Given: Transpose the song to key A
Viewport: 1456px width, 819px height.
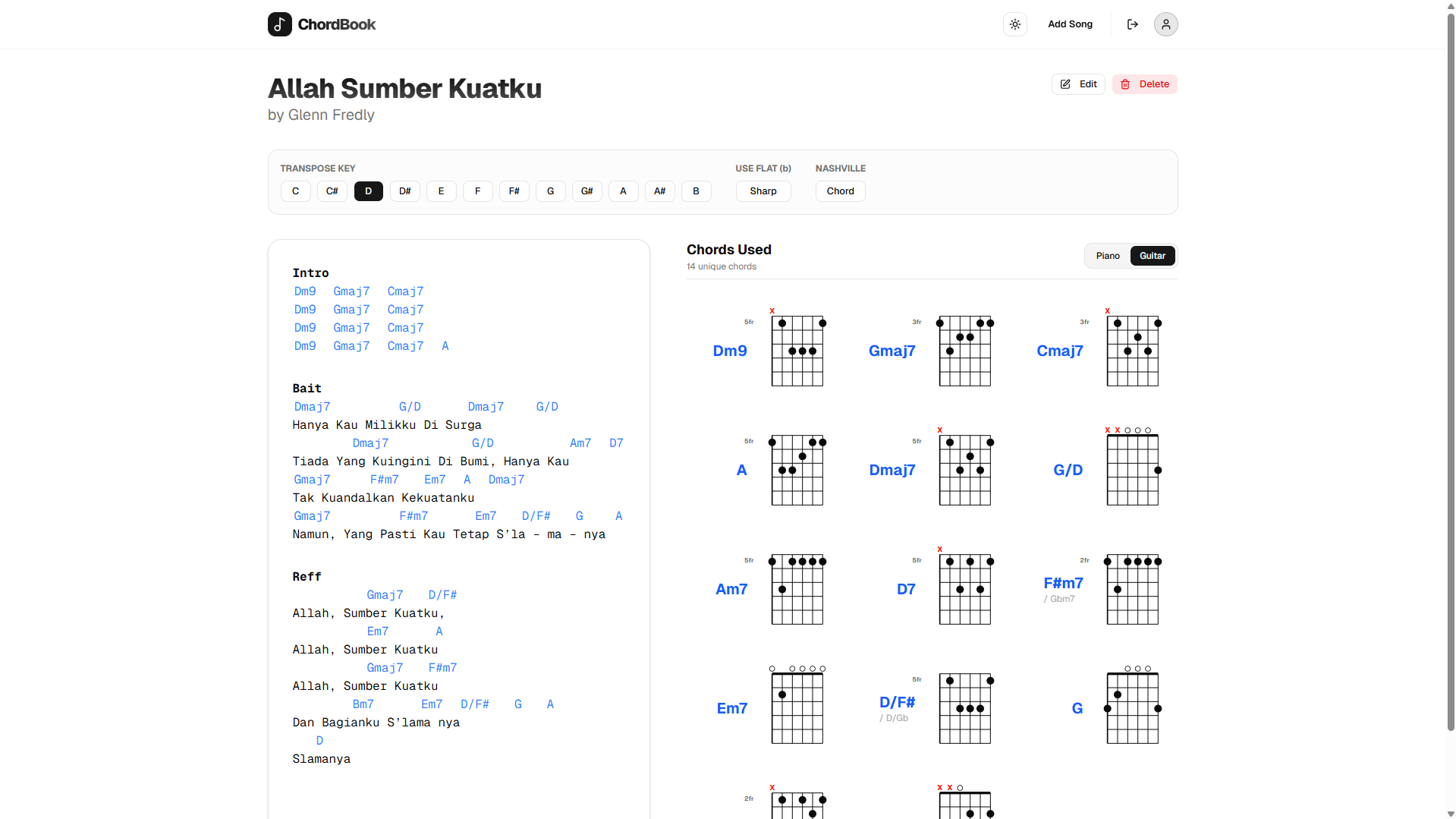Looking at the screenshot, I should point(624,191).
